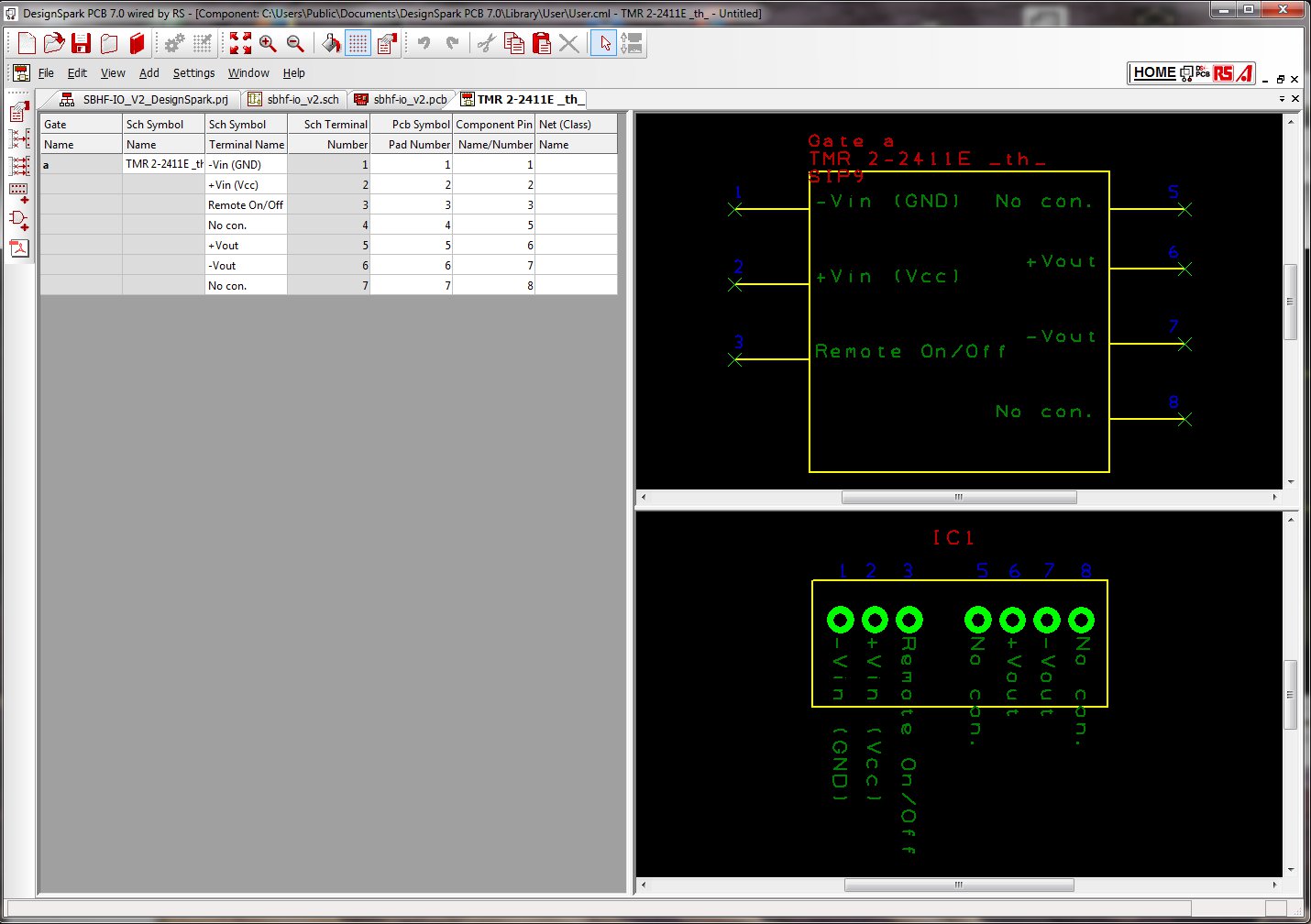The height and width of the screenshot is (924, 1311).
Task: Select the '-Vout' terminal name cell
Action: coord(246,265)
